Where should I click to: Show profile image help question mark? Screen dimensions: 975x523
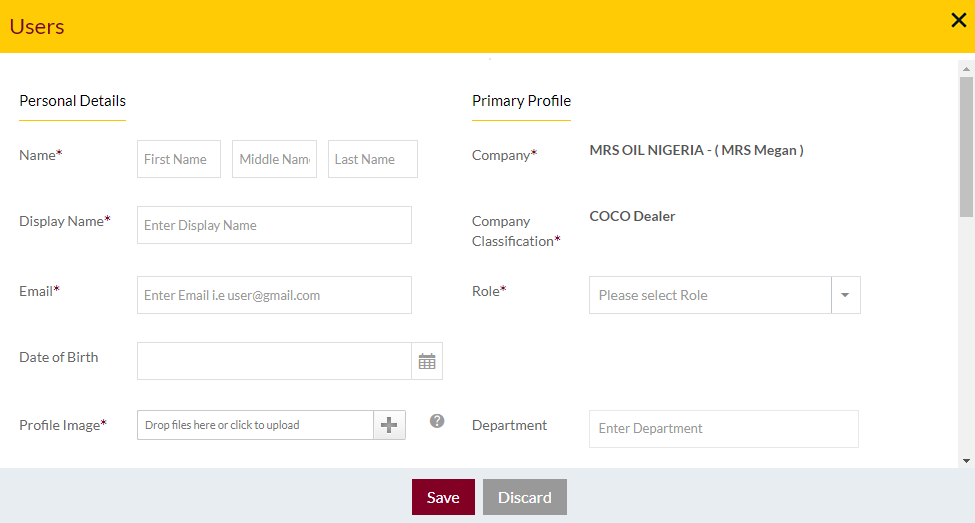437,421
